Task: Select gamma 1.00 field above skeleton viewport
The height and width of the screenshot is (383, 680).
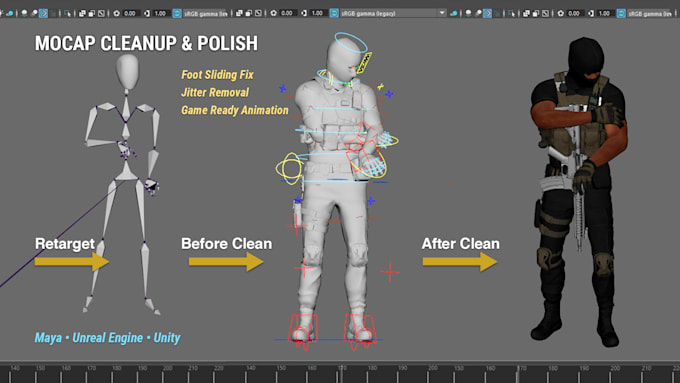Action: coord(160,13)
